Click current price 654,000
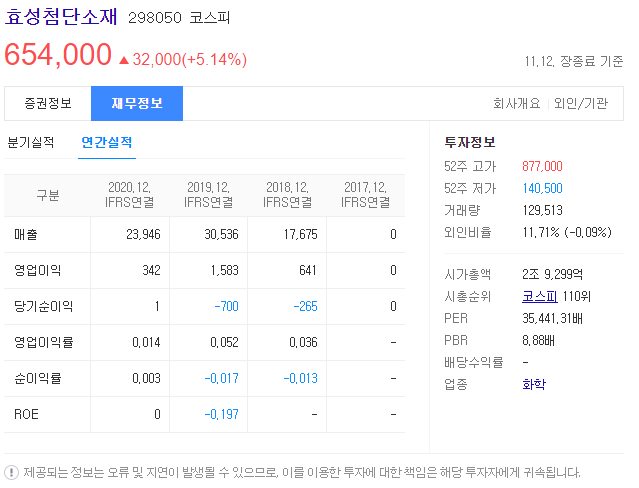639x488 pixels. click(58, 54)
